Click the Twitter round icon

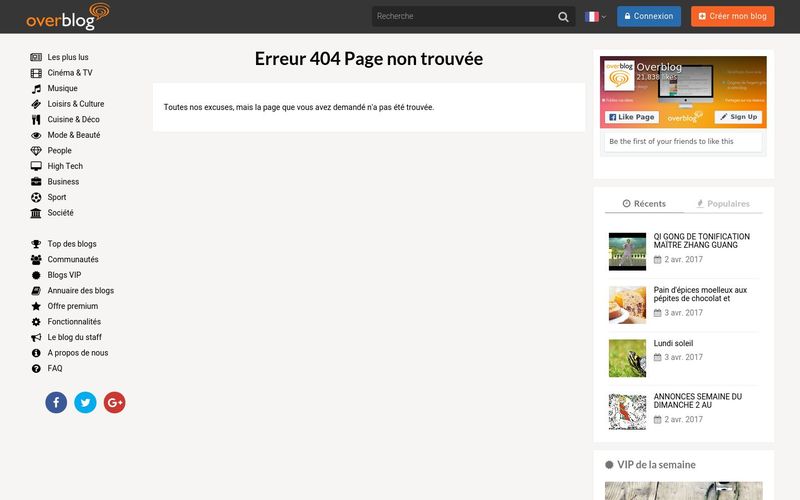85,402
